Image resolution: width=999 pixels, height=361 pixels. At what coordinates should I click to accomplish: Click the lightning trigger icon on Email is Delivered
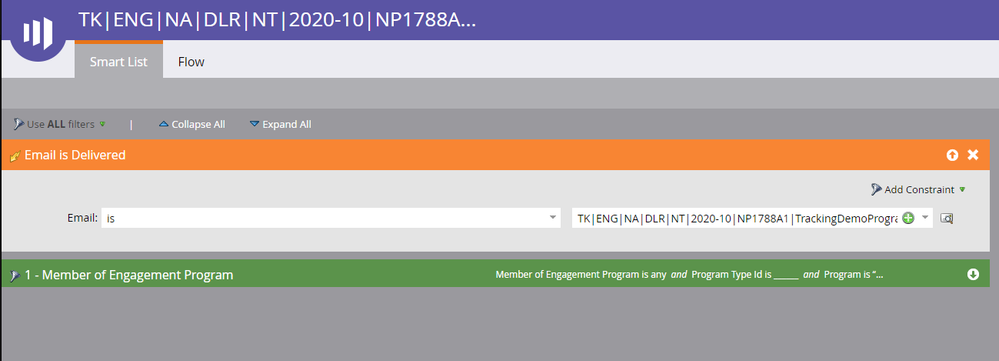[x=15, y=155]
